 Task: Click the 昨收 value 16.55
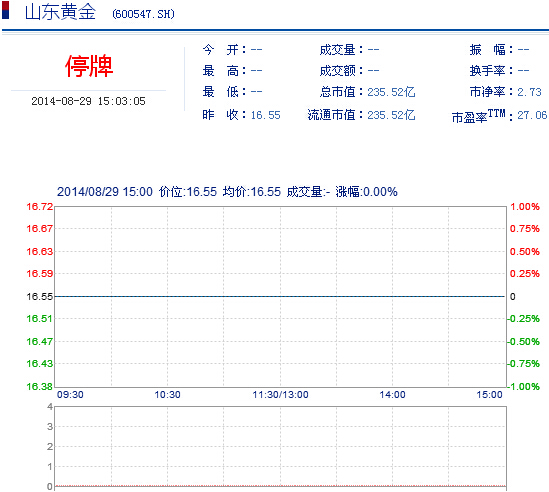[265, 115]
